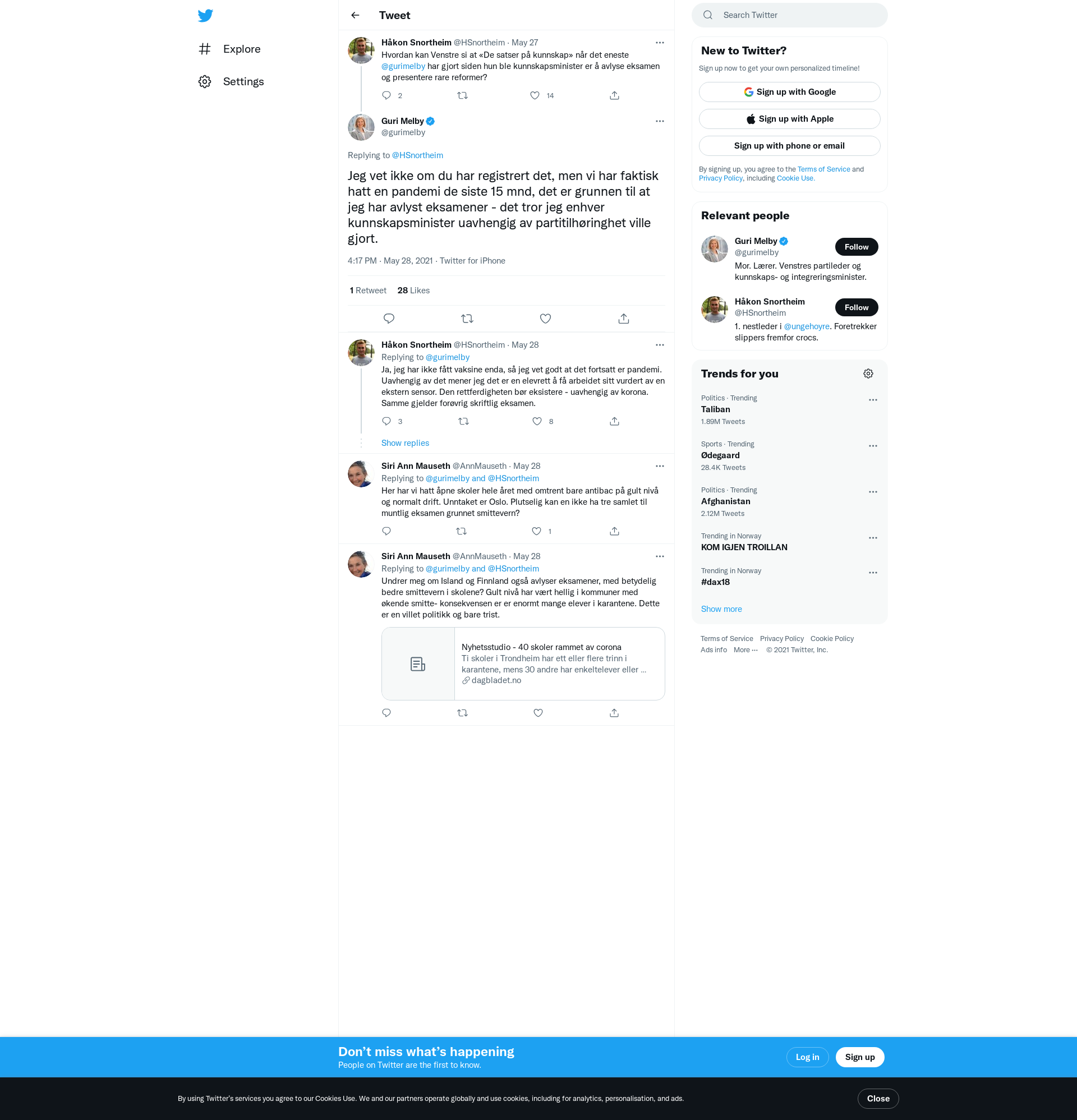This screenshot has width=1077, height=1120.
Task: Open more options on Guri Melby's tweet
Action: coord(660,121)
